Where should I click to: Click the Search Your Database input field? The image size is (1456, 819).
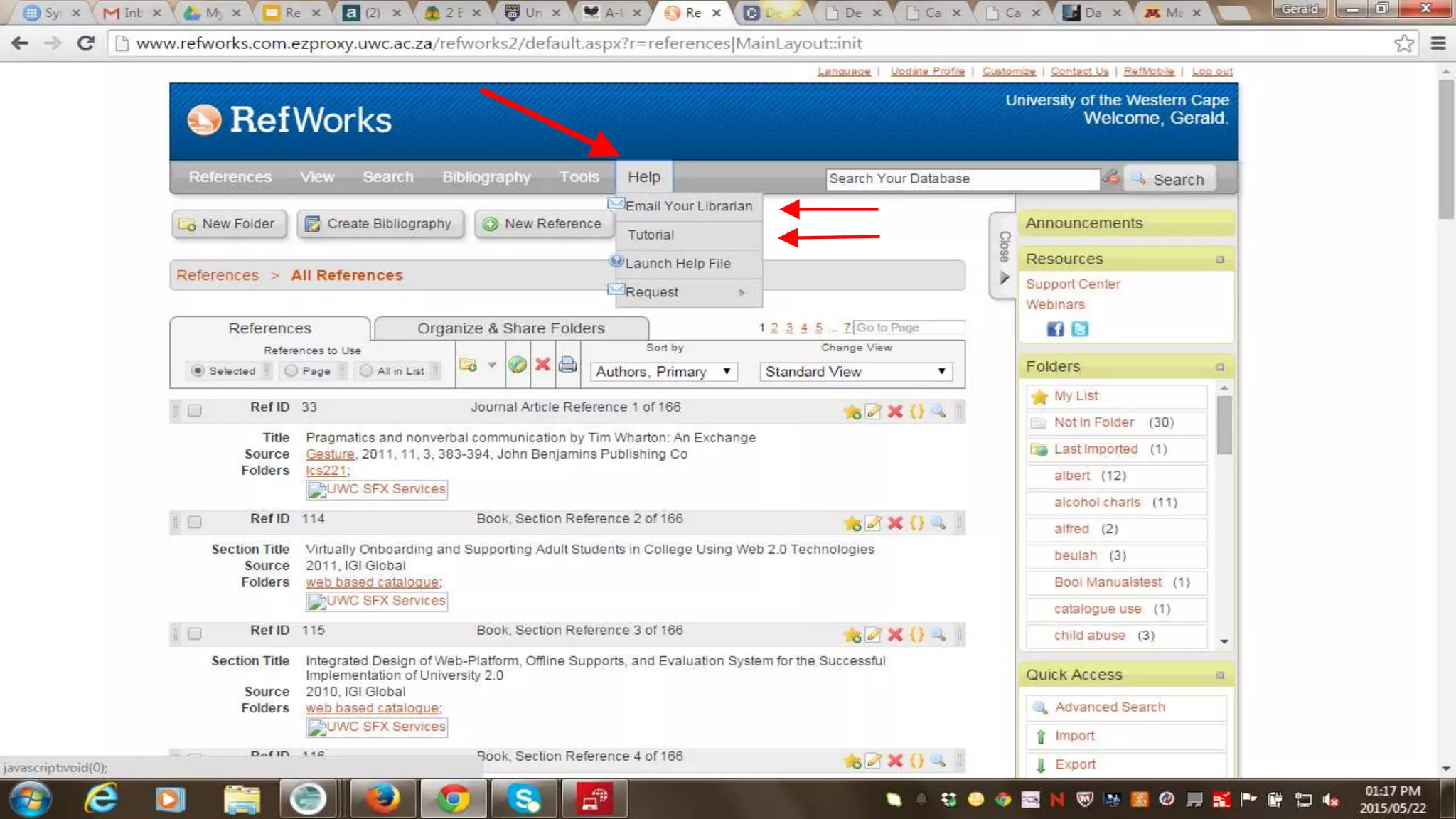point(963,178)
